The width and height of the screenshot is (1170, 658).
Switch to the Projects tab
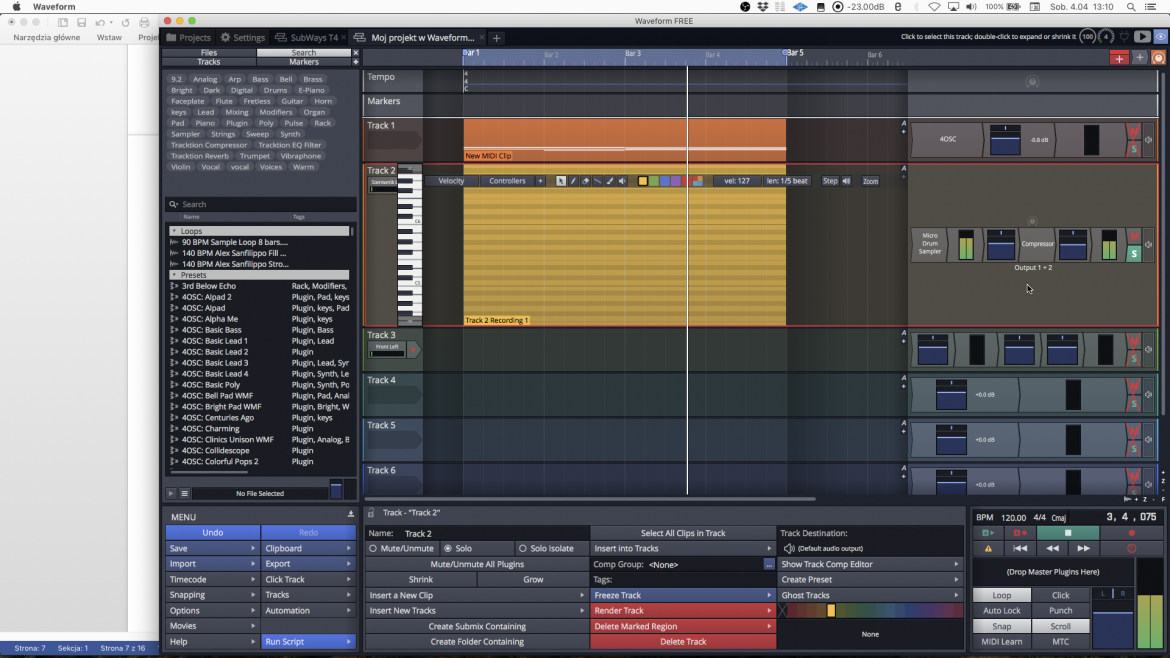coord(189,37)
